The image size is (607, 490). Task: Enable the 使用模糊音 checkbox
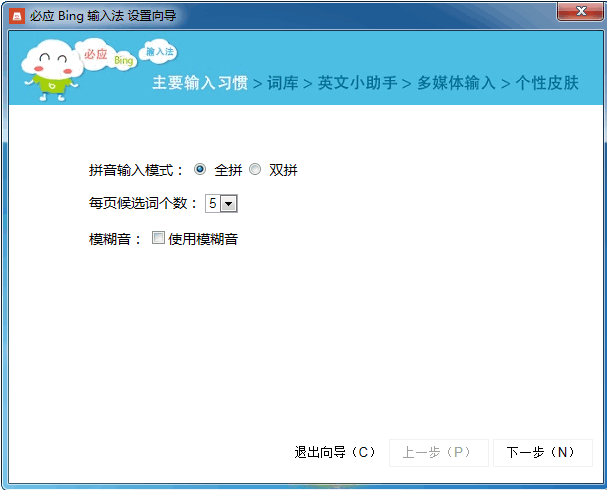point(158,238)
